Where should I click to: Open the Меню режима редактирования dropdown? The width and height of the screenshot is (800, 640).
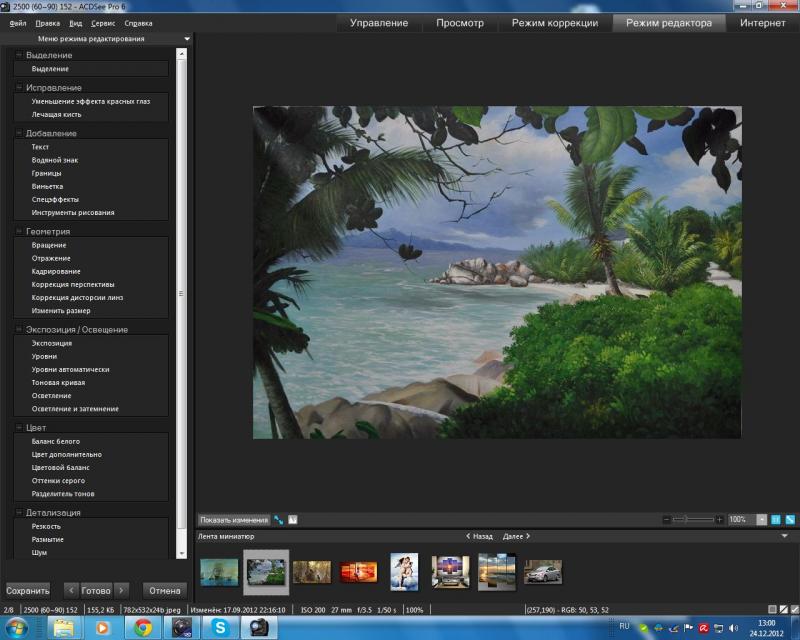(187, 39)
